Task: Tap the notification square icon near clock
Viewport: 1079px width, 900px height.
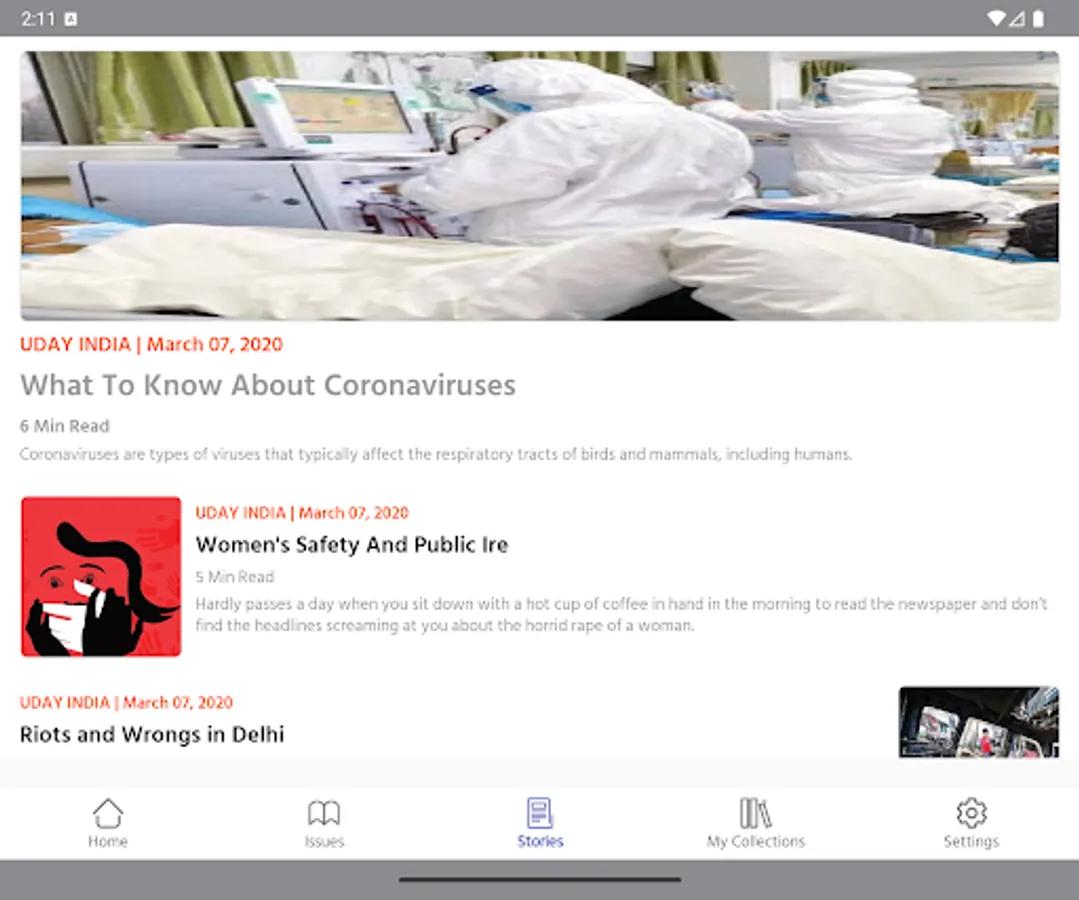Action: (x=69, y=16)
